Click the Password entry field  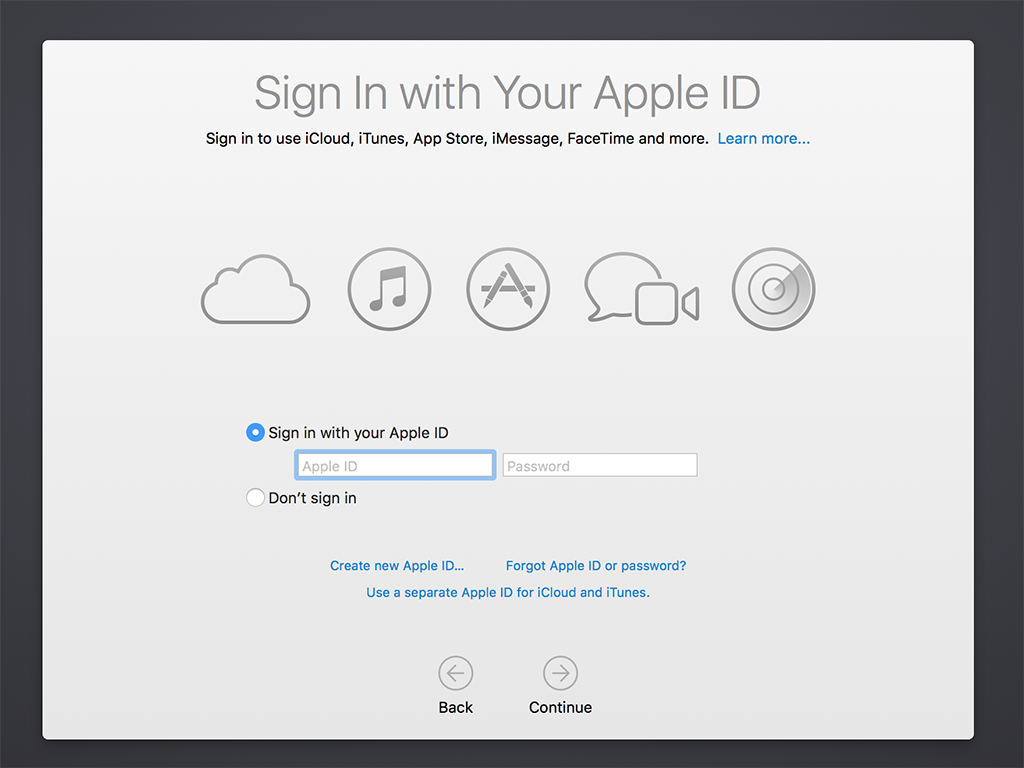coord(599,464)
